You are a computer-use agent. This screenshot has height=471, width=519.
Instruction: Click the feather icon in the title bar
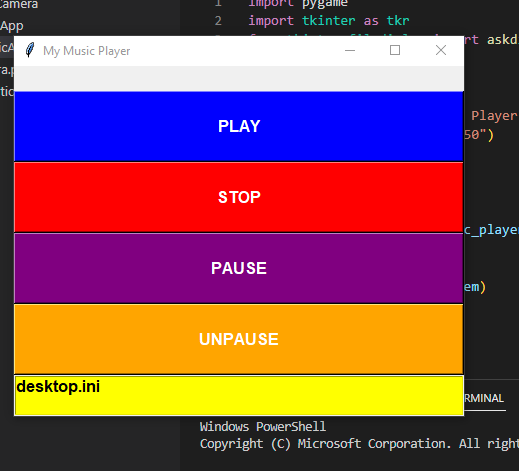(x=30, y=50)
